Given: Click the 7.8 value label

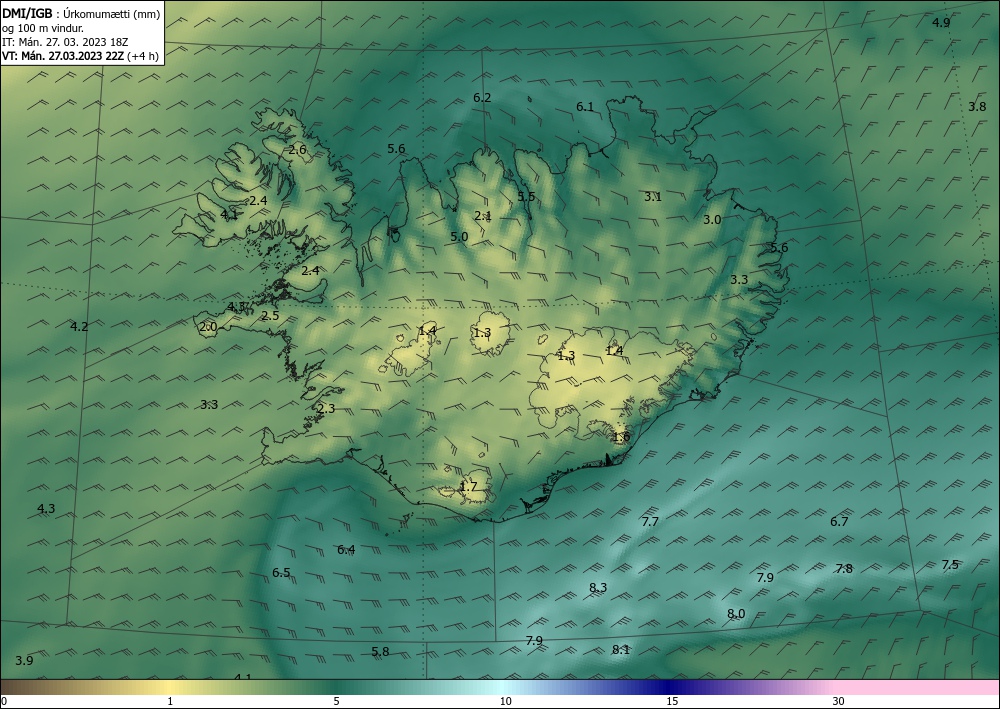Looking at the screenshot, I should pyautogui.click(x=844, y=569).
